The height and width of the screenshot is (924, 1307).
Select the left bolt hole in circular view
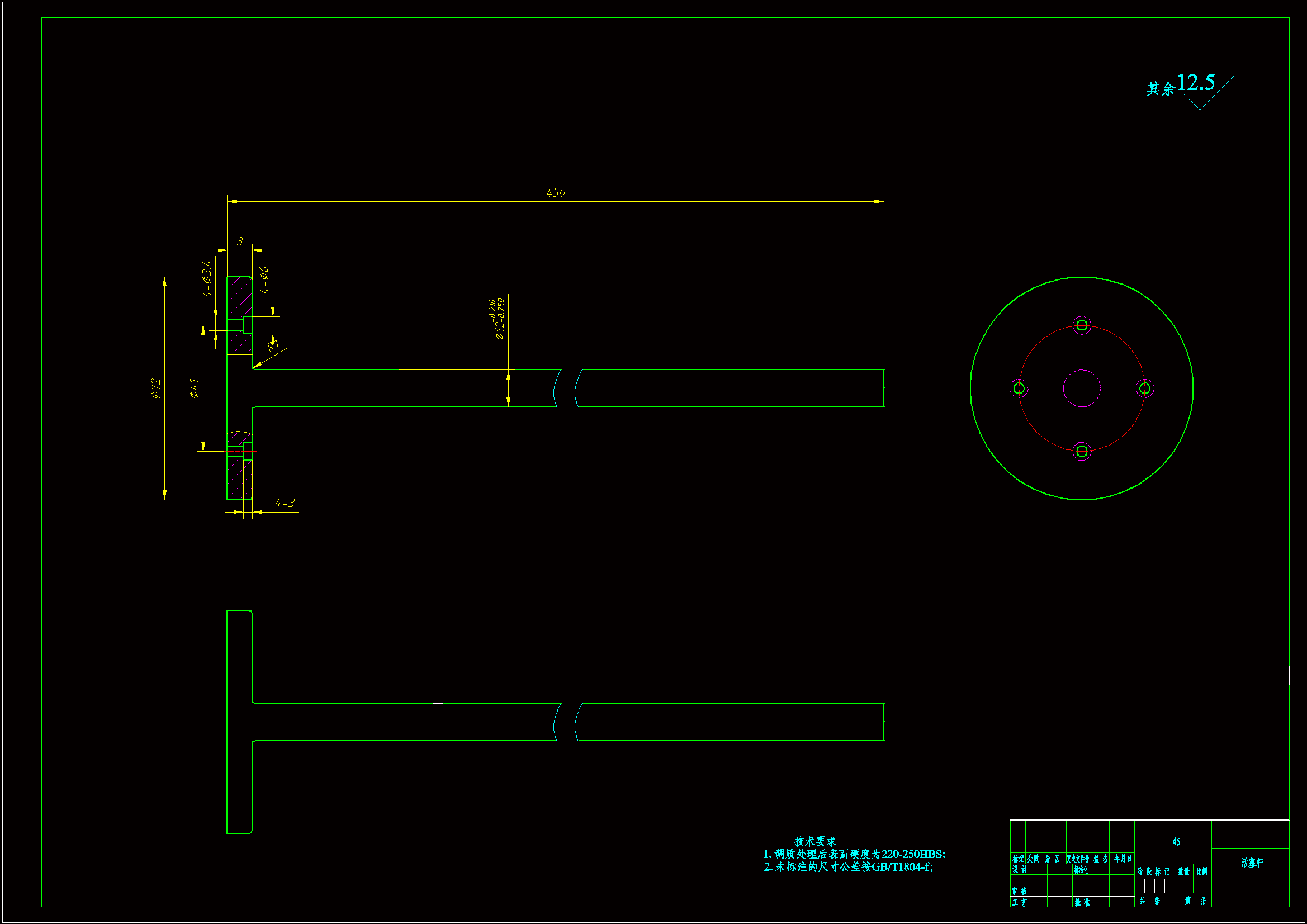(1019, 388)
